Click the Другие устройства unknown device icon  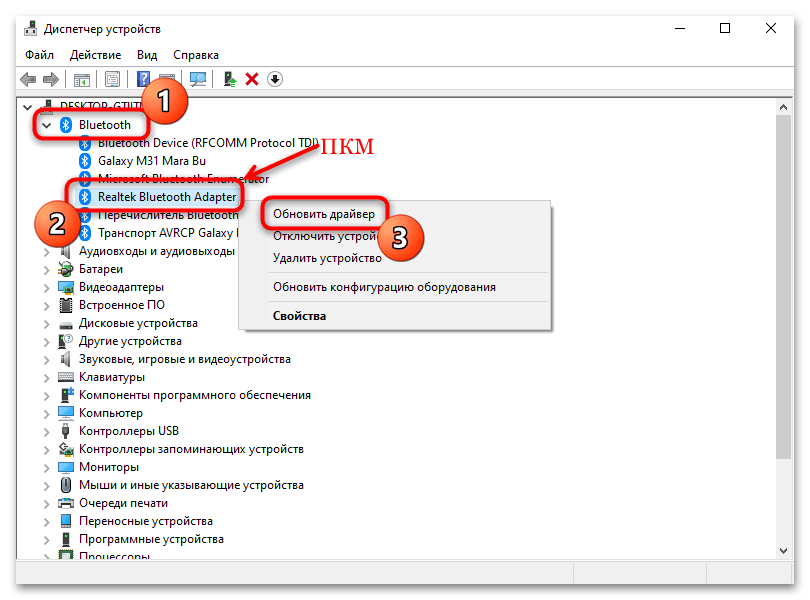(66, 341)
